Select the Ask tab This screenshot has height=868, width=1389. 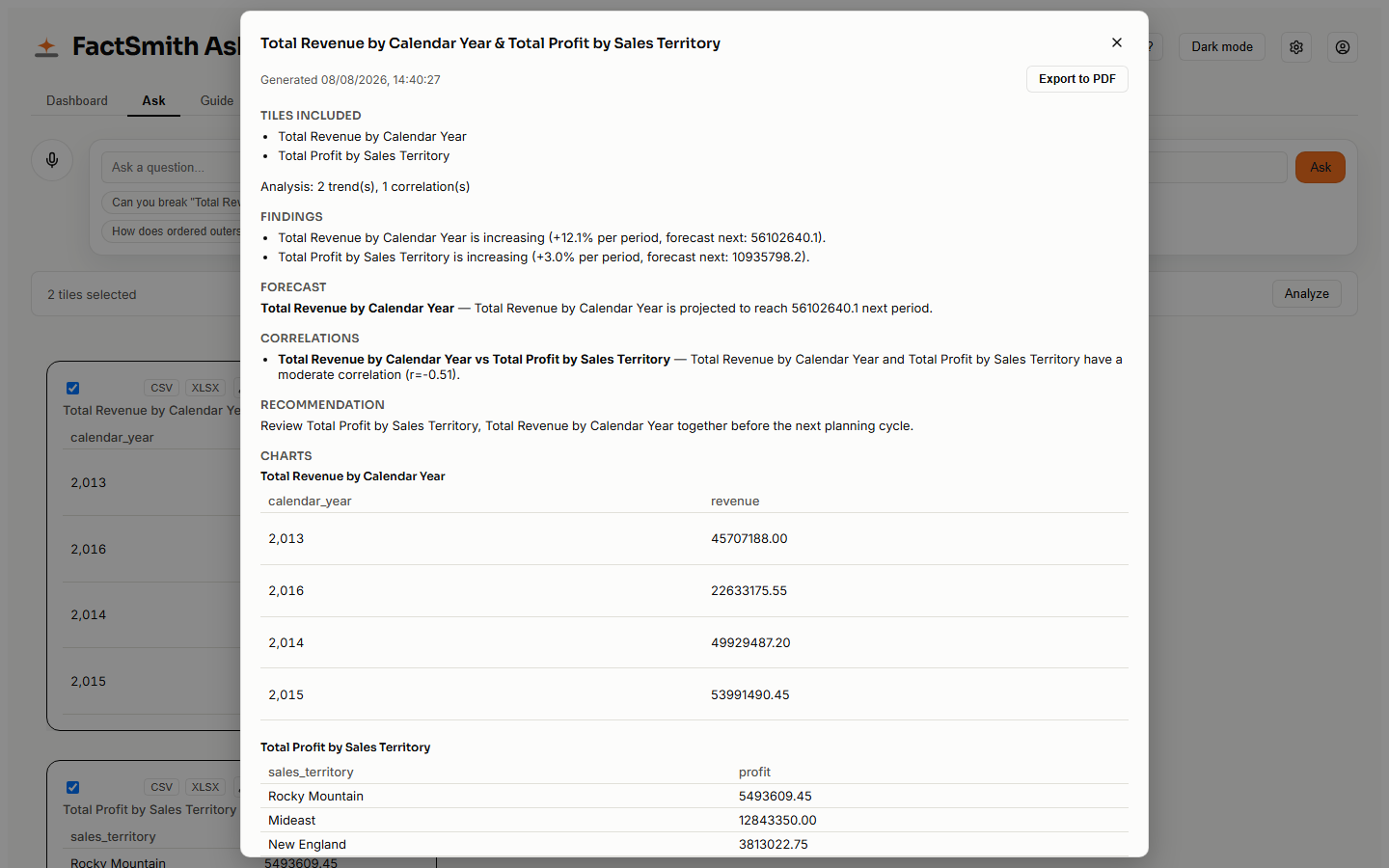[153, 100]
